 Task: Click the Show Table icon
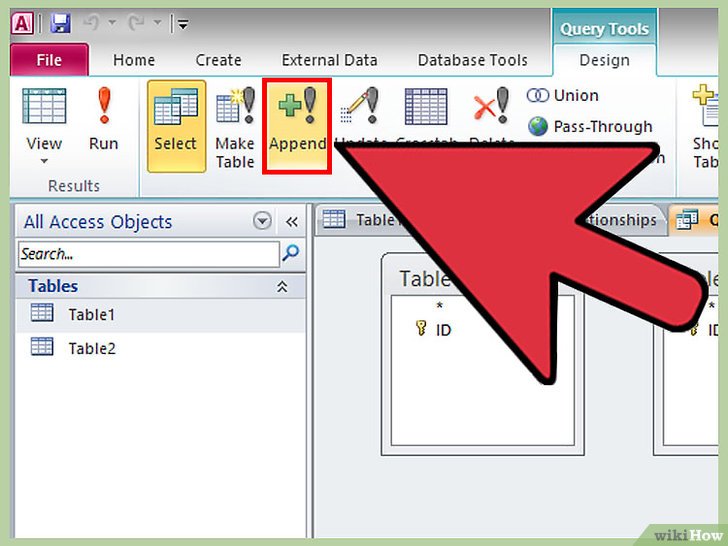click(705, 106)
